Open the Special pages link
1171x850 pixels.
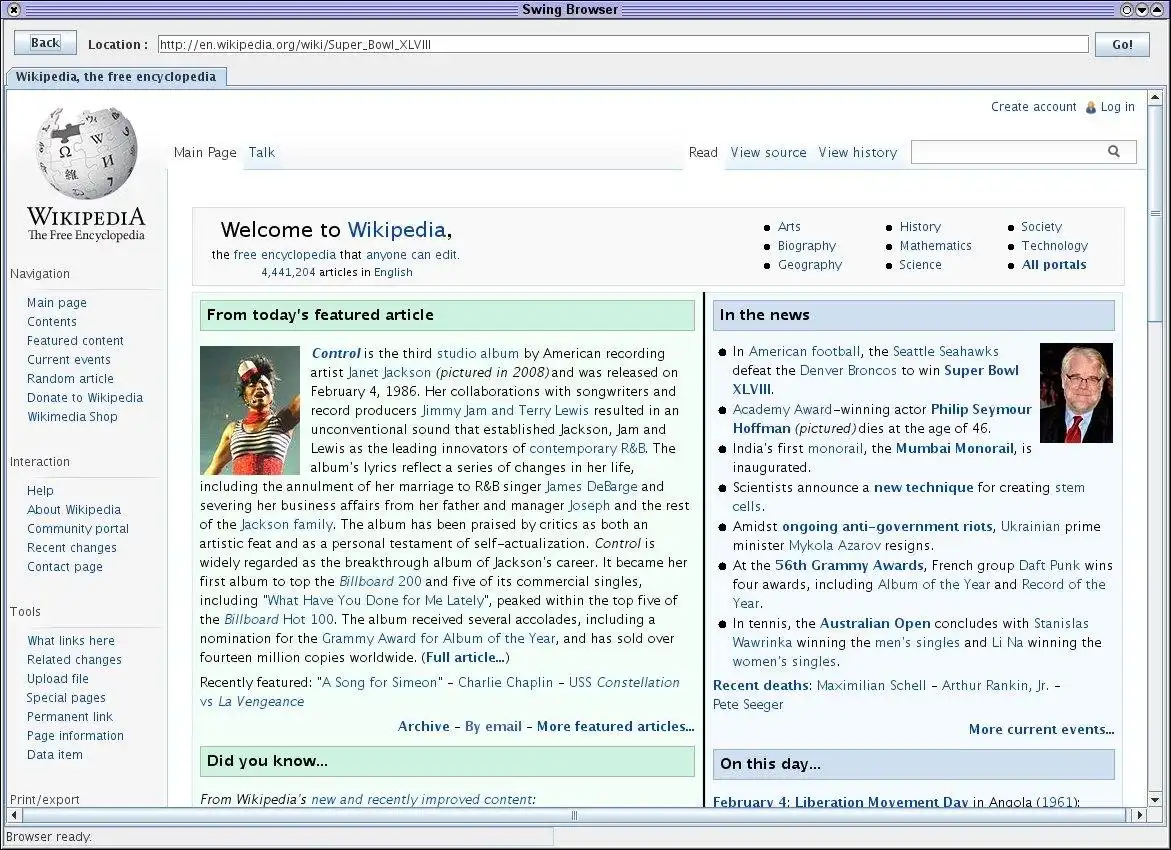(66, 698)
